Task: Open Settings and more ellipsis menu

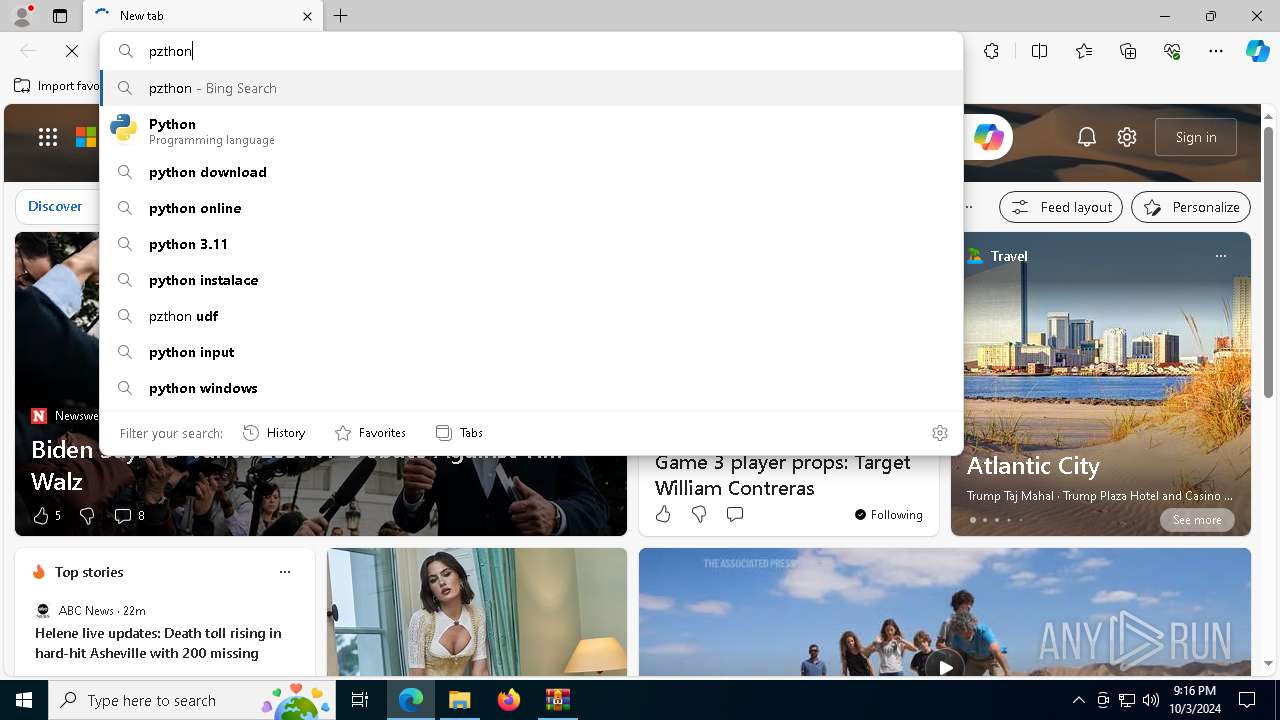Action: point(1216,51)
